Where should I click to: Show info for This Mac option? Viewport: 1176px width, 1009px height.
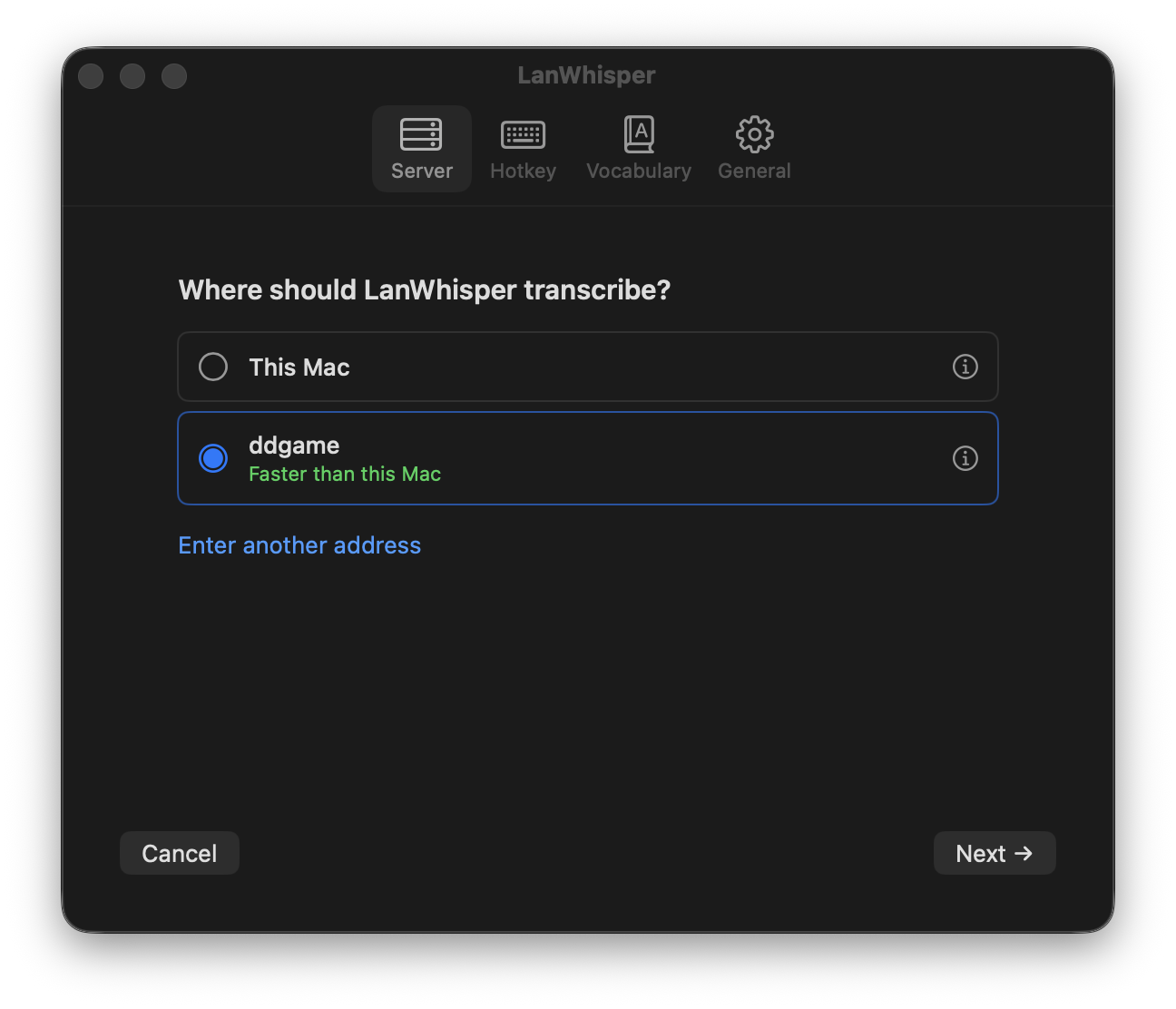click(x=965, y=367)
